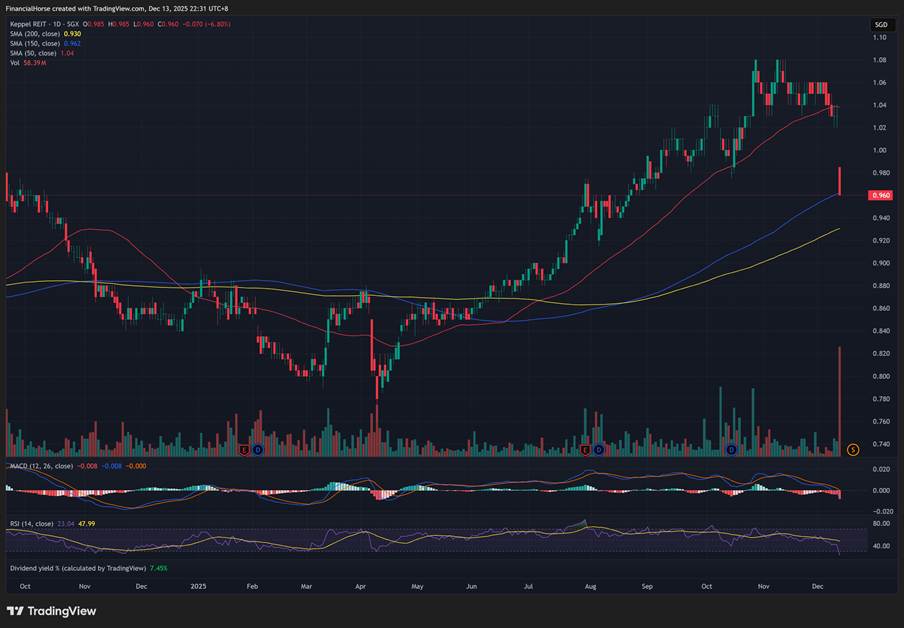The image size is (904, 628).
Task: Click the dividend D marker near August
Action: point(598,450)
